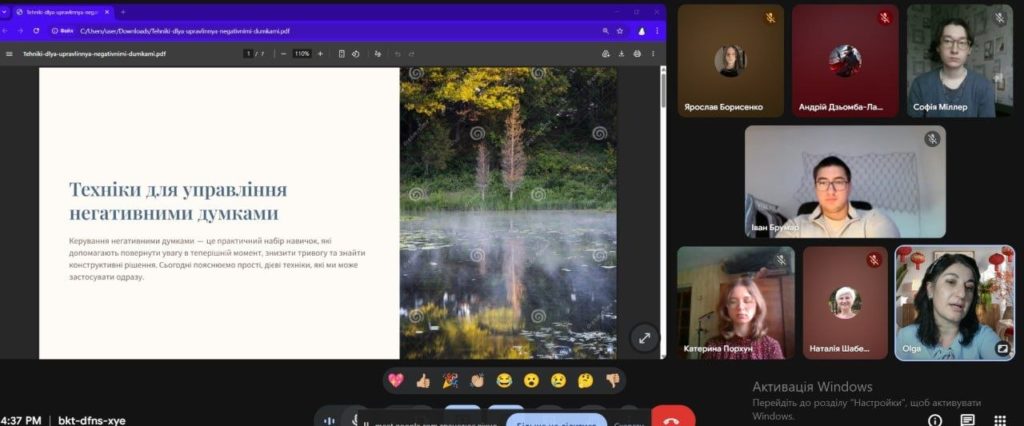The image size is (1024, 426).
Task: Click the fit to page icon
Action: pos(341,53)
